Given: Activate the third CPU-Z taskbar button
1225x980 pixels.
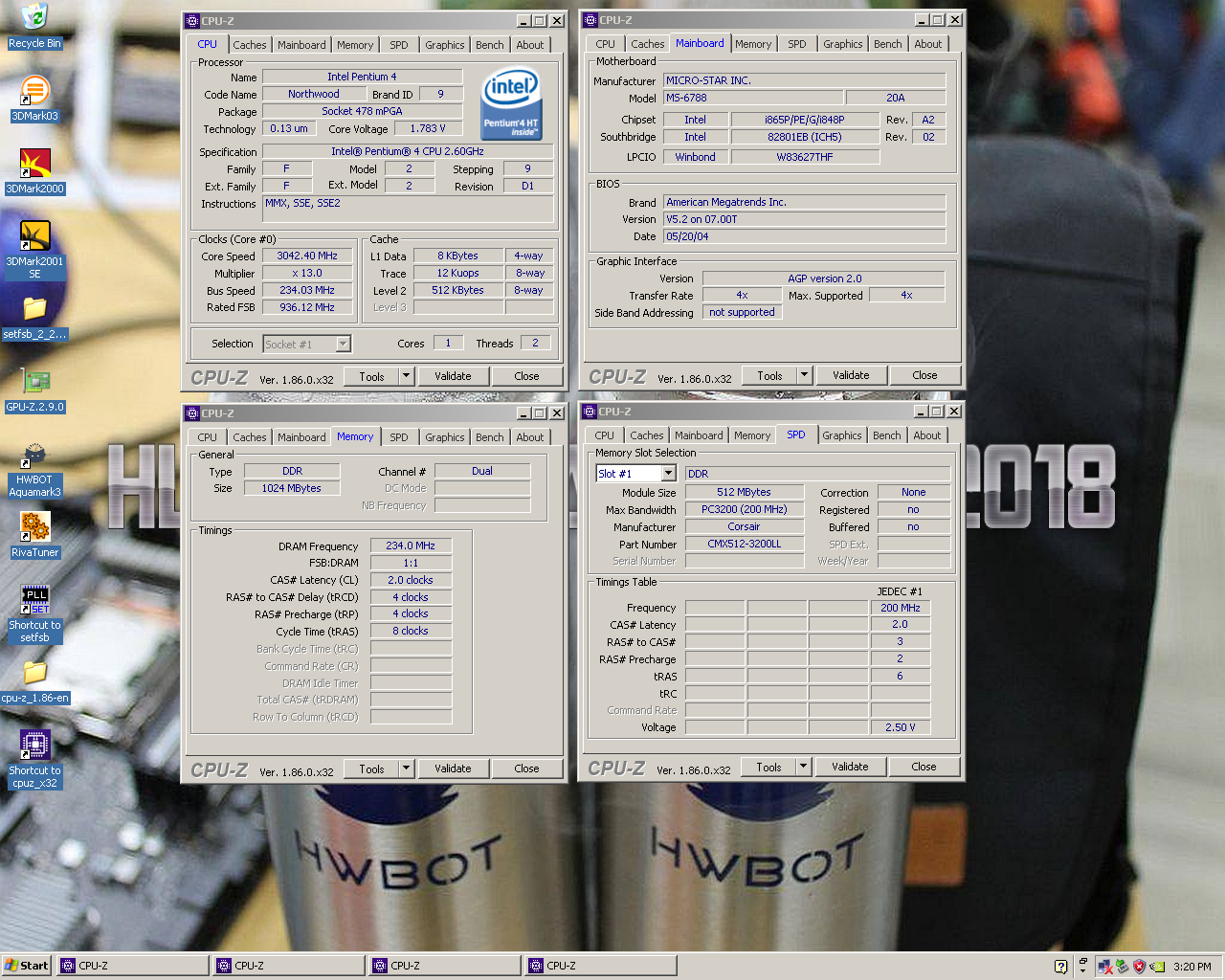Looking at the screenshot, I should (445, 966).
